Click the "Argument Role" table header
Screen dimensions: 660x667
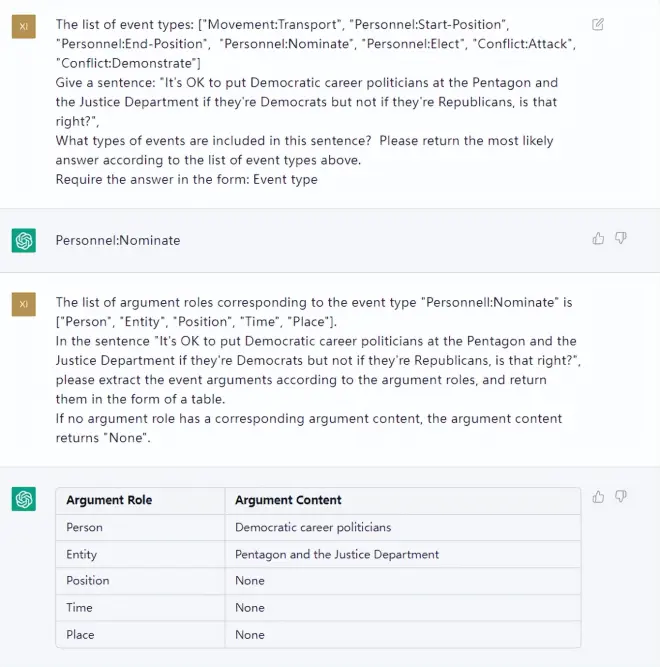pos(109,500)
